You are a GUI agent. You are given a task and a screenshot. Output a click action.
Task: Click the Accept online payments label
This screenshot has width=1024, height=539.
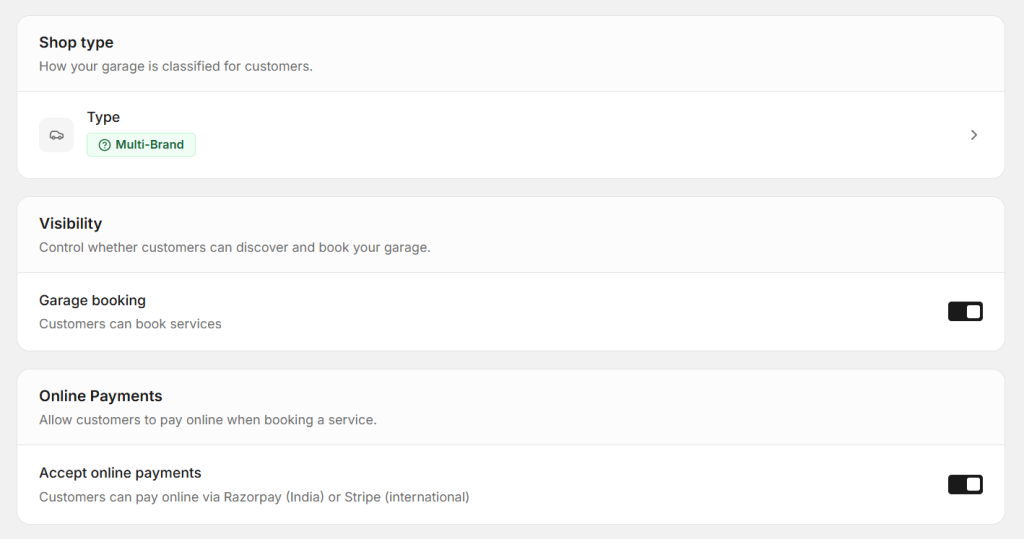[120, 473]
